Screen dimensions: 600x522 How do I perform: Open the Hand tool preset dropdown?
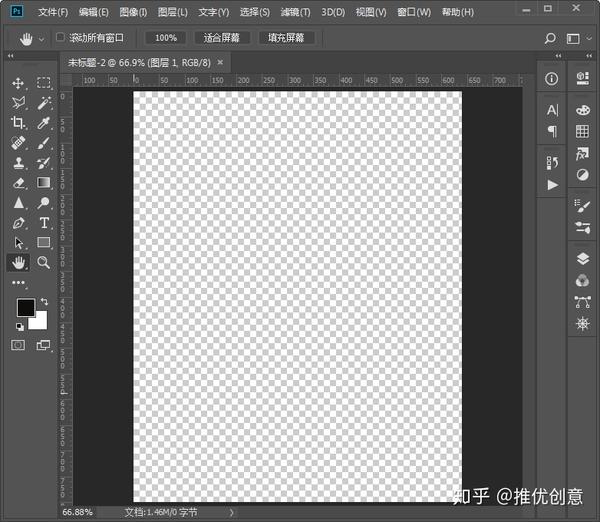click(41, 39)
